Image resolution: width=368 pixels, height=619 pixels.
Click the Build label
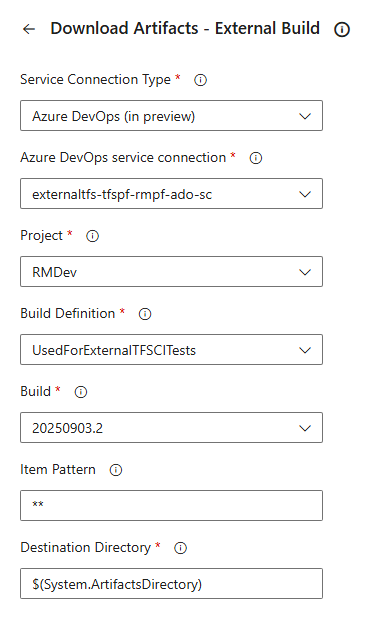click(36, 391)
